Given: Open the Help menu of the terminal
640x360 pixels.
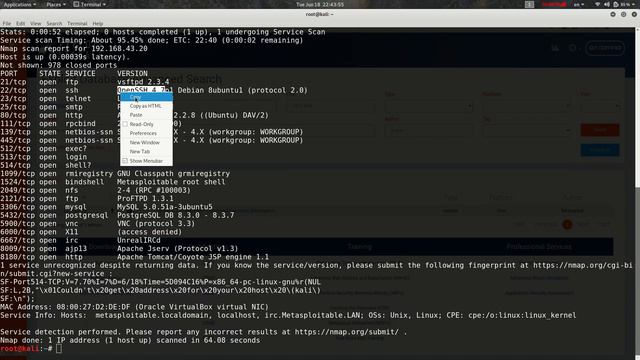Looking at the screenshot, I should point(98,24).
